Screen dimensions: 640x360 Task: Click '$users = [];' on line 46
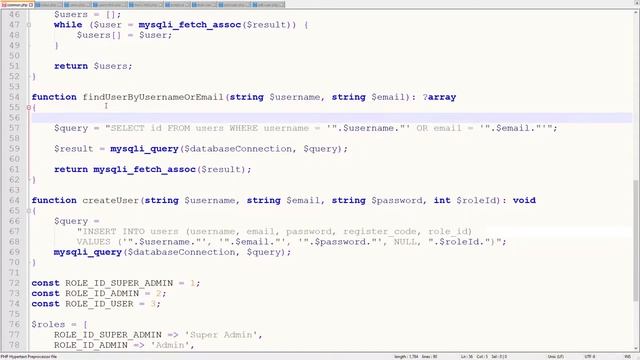[x=88, y=15]
